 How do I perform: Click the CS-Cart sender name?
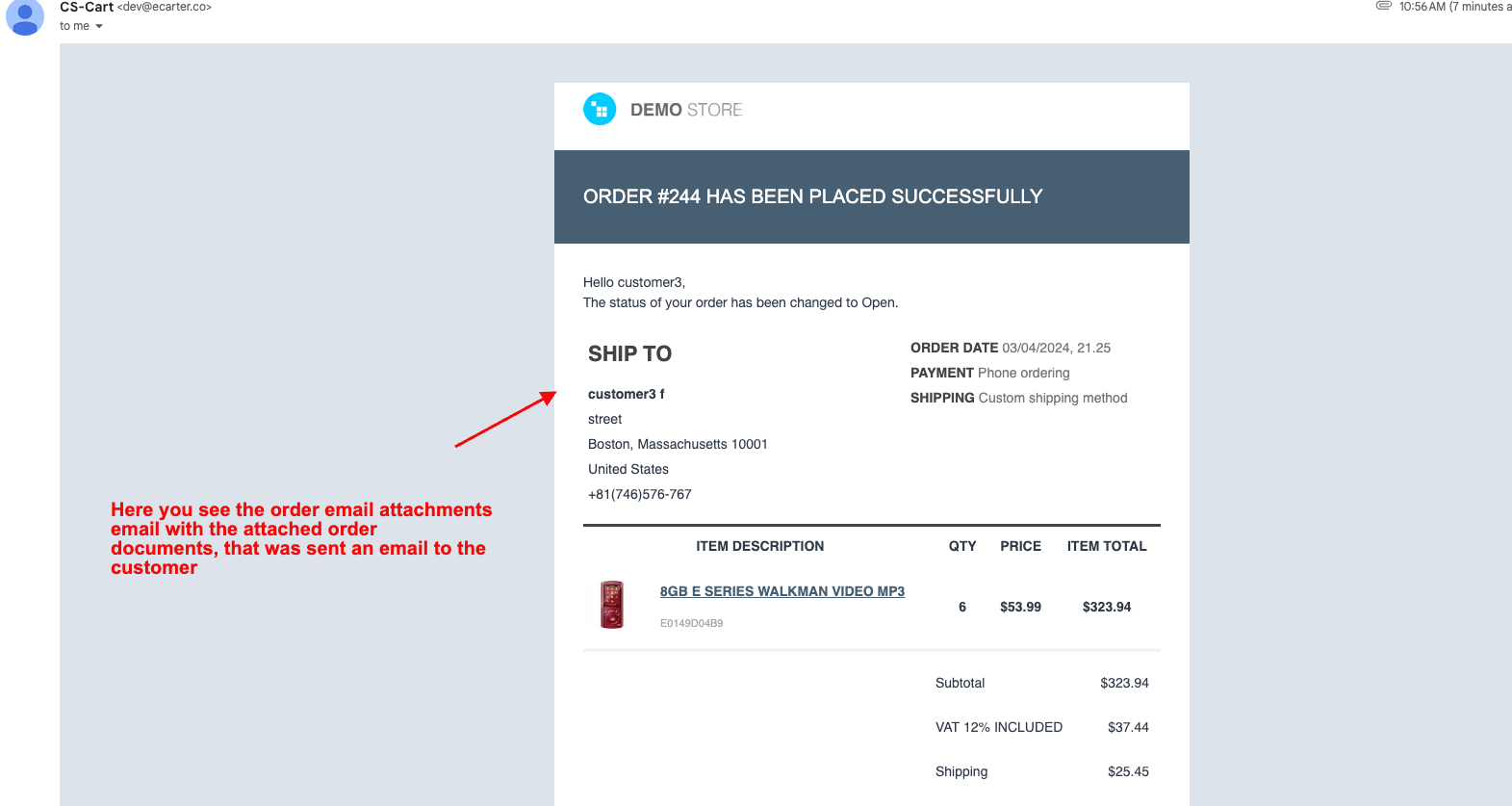click(x=87, y=7)
